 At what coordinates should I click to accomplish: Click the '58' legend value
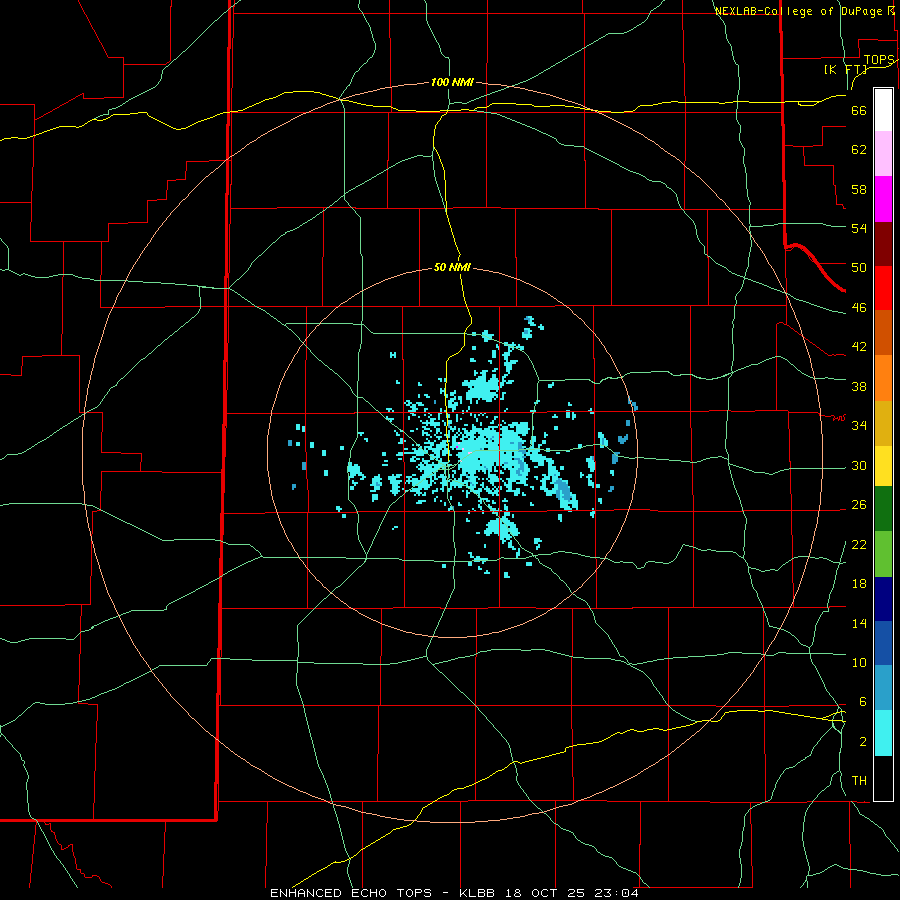pyautogui.click(x=859, y=189)
